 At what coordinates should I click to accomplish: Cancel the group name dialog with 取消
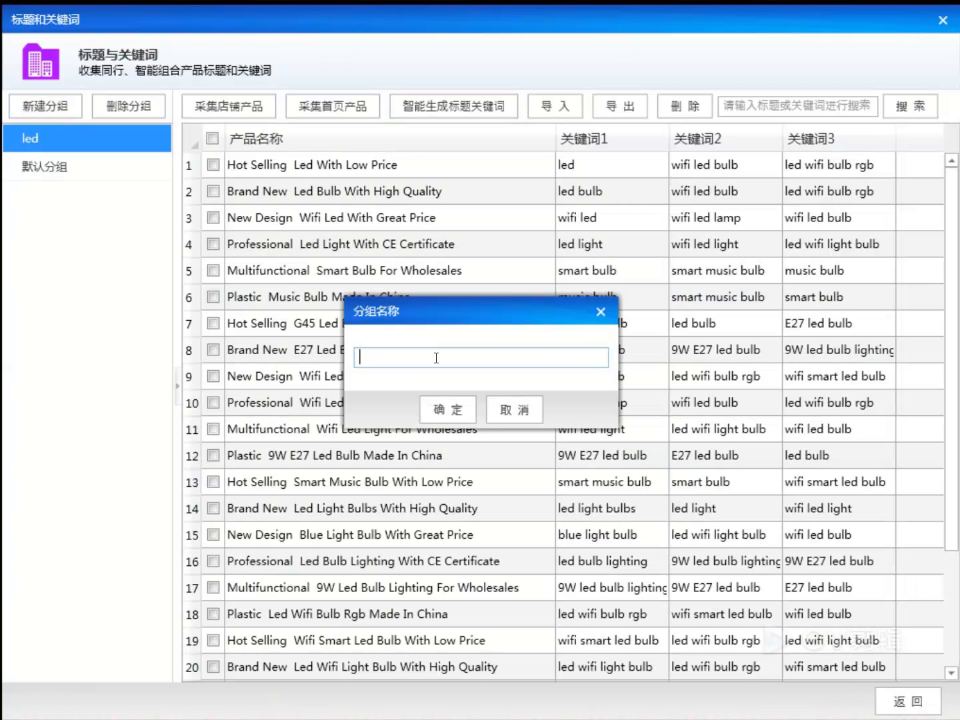[514, 410]
